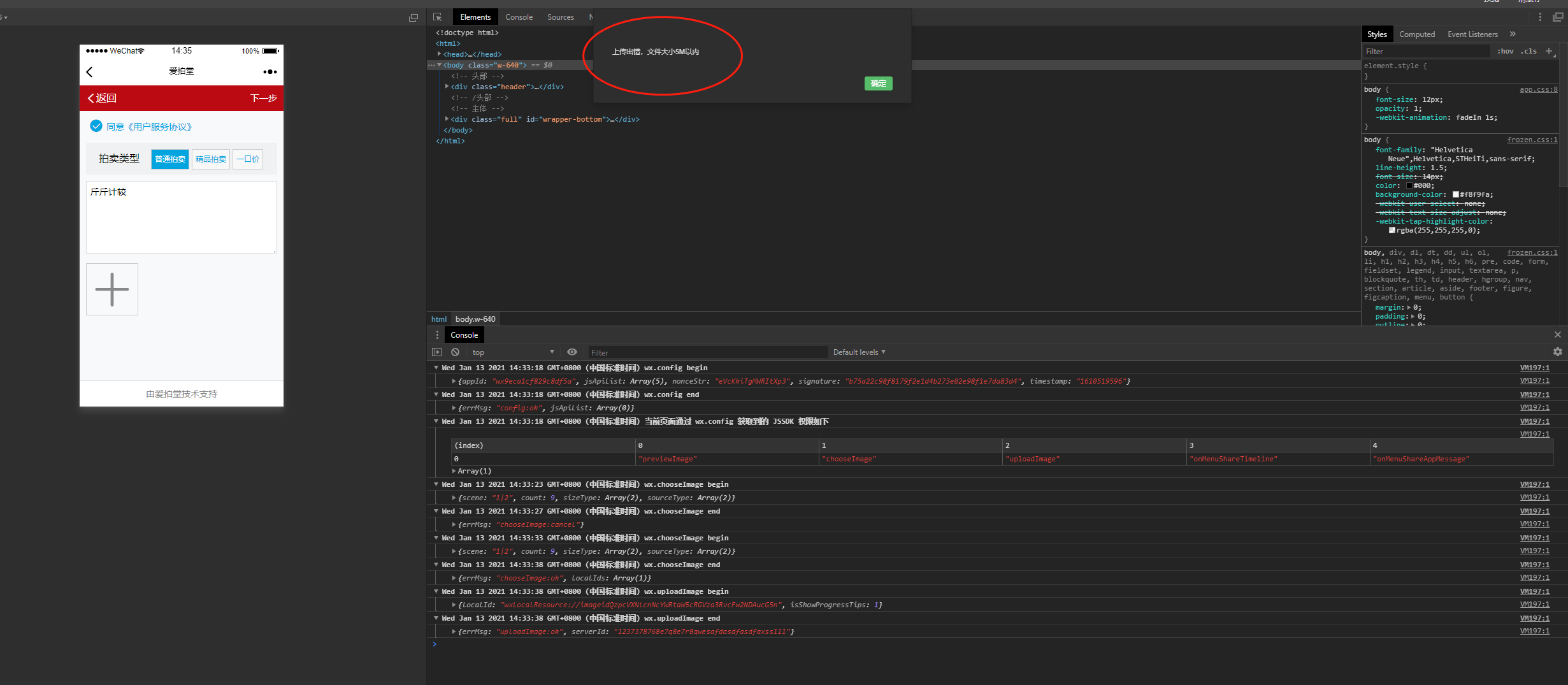
Task: Switch to the Elements tab
Action: tap(475, 17)
